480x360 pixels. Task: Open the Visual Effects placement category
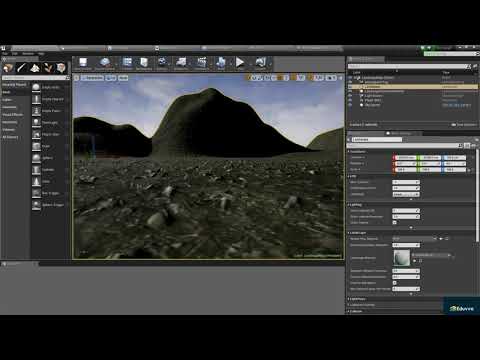pos(15,115)
